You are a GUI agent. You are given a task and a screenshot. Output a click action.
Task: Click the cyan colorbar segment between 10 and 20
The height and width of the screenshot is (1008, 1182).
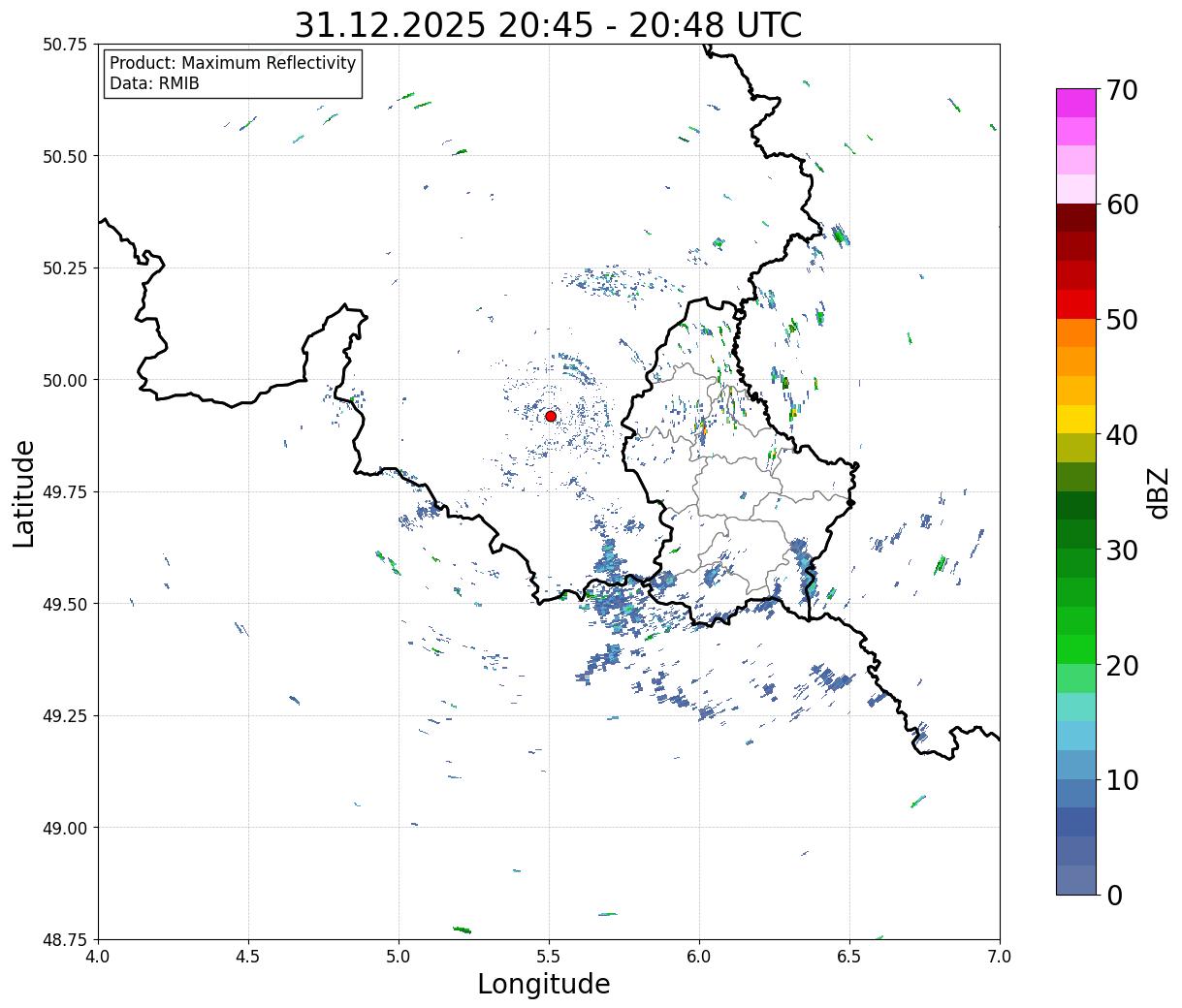point(1076,737)
